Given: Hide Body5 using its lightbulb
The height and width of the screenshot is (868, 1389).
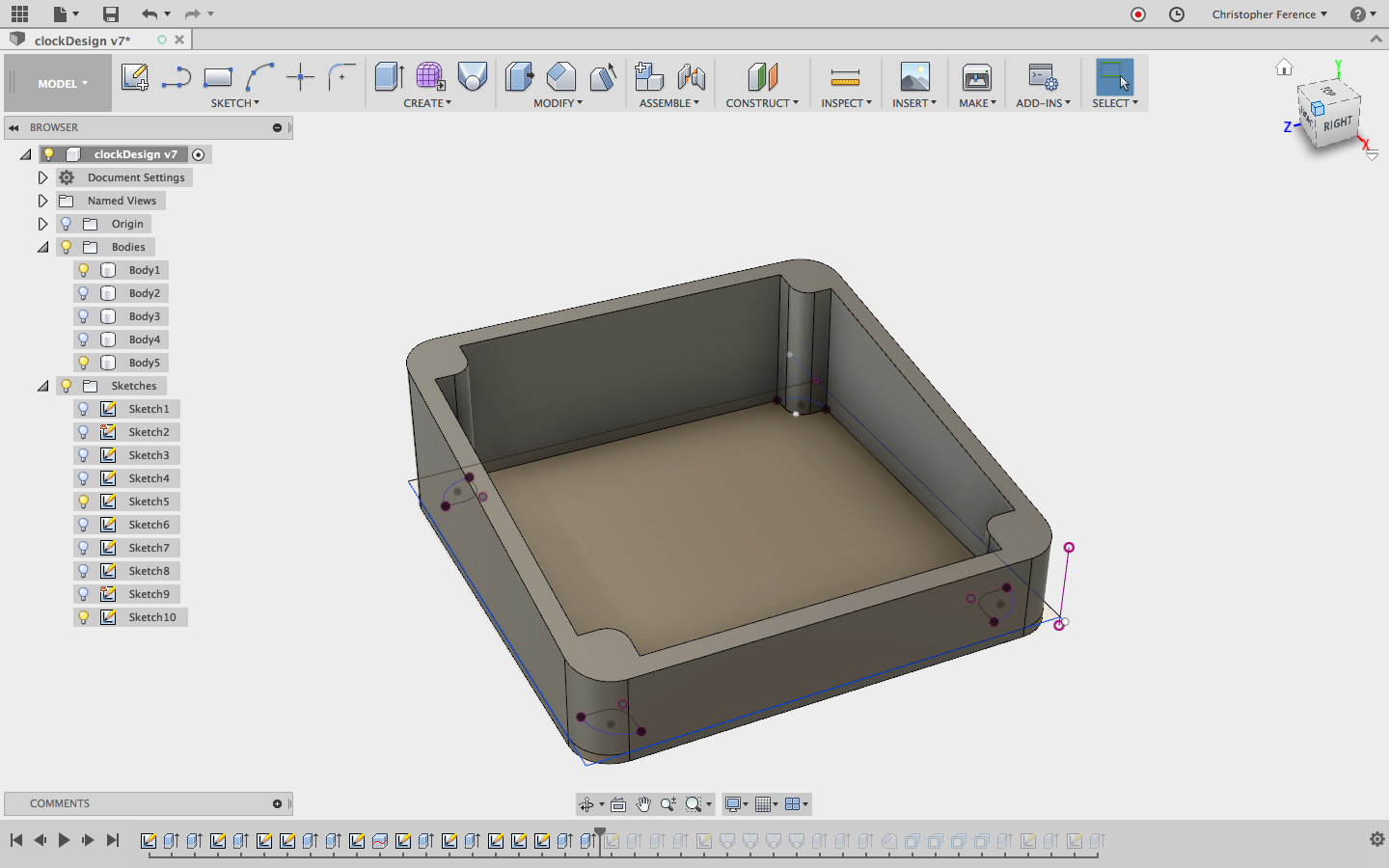Looking at the screenshot, I should tap(84, 363).
